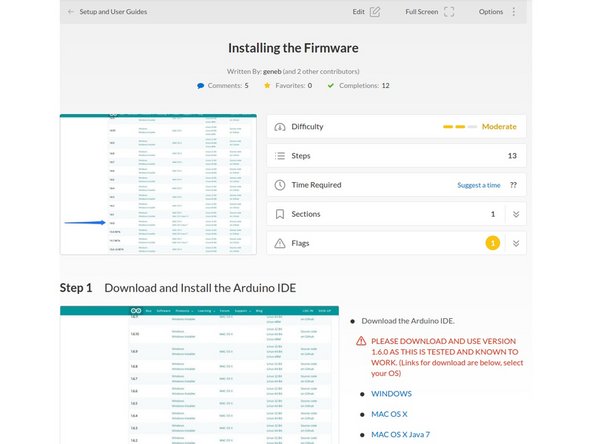Click the Sections bookmark icon
This screenshot has height=444, width=592.
click(280, 214)
